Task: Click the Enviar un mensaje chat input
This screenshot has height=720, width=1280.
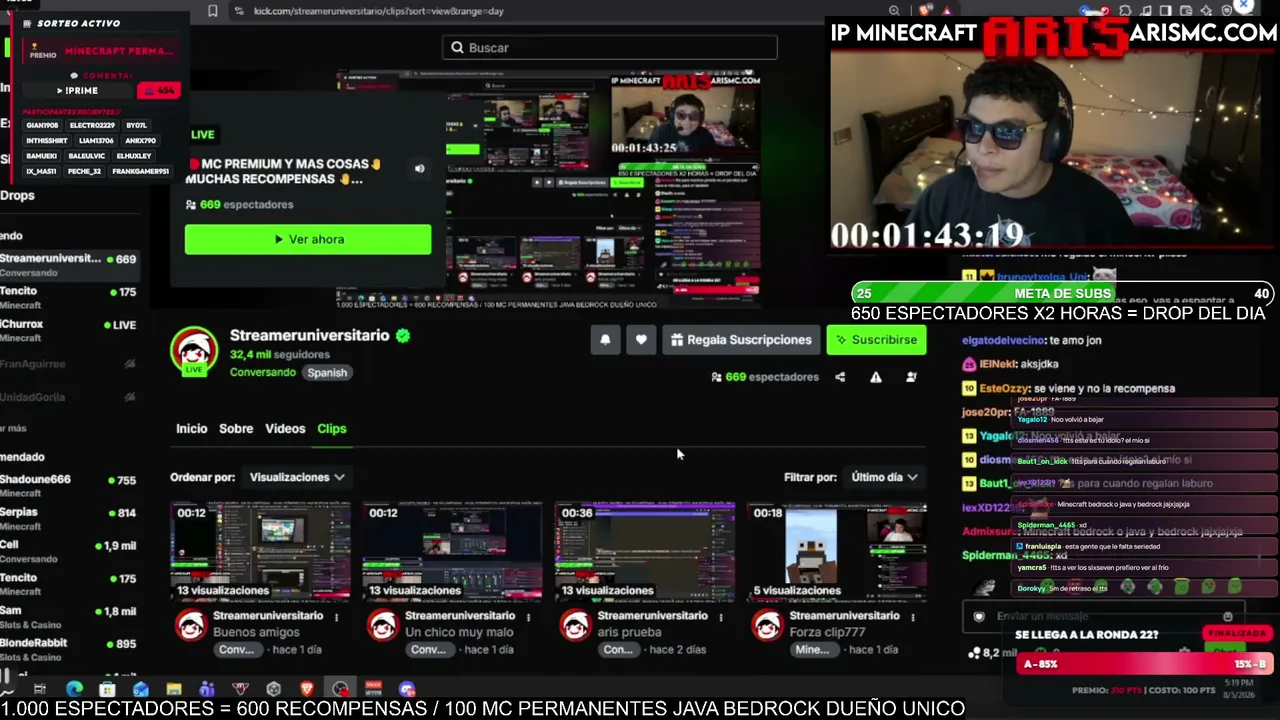Action: coord(1105,616)
